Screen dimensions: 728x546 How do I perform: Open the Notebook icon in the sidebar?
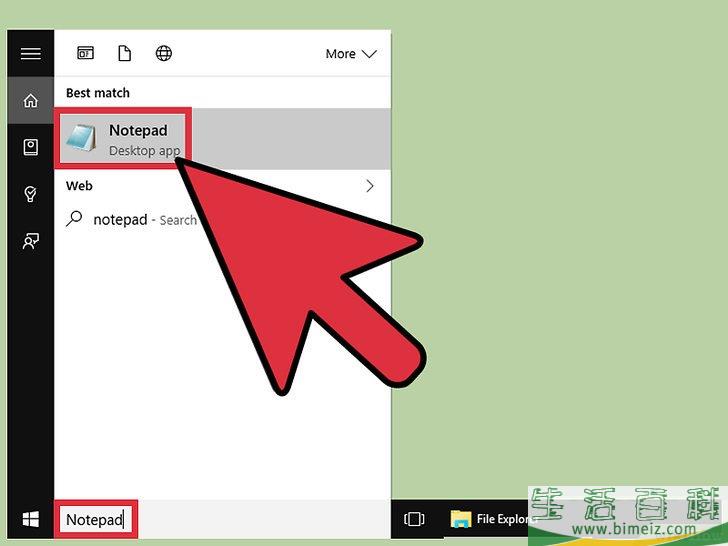[x=30, y=147]
